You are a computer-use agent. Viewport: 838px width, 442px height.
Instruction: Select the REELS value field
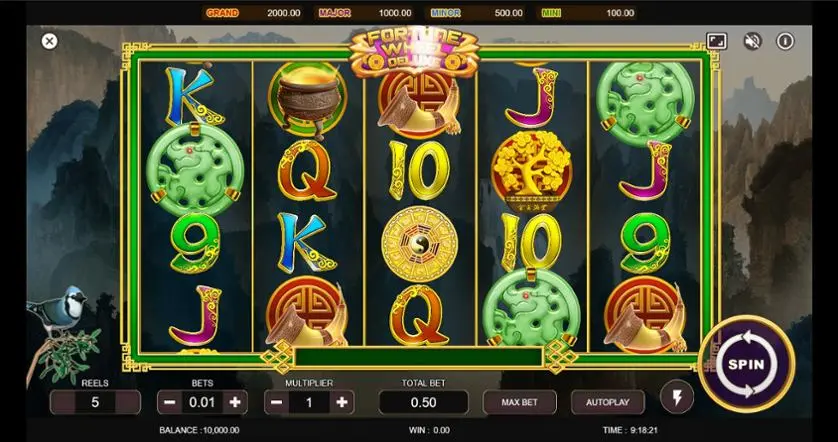[95, 402]
